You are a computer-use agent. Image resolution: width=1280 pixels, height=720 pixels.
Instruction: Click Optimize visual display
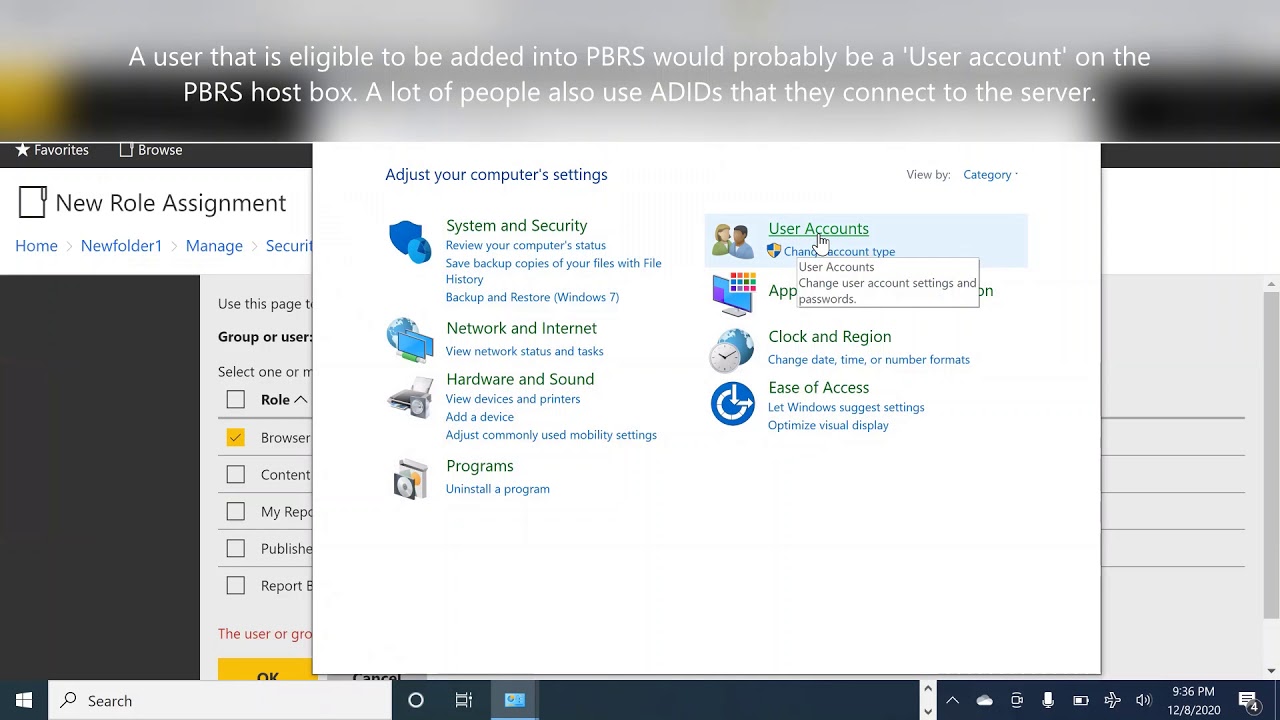[x=828, y=426]
